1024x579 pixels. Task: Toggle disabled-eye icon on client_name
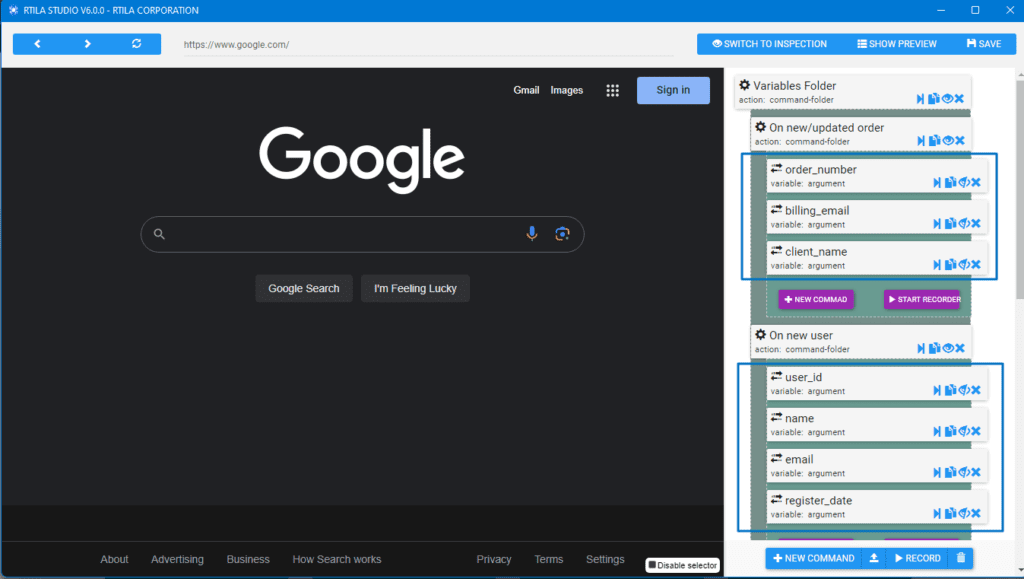pyautogui.click(x=964, y=264)
